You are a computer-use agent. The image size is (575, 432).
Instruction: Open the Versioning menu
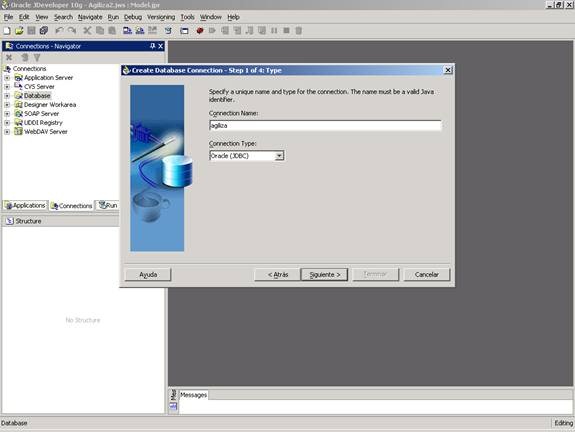coord(161,17)
